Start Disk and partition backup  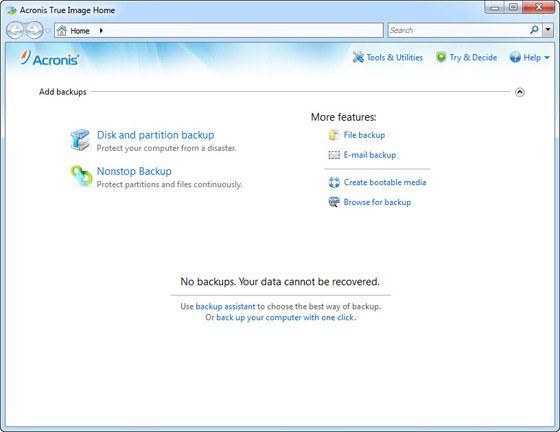tap(155, 135)
